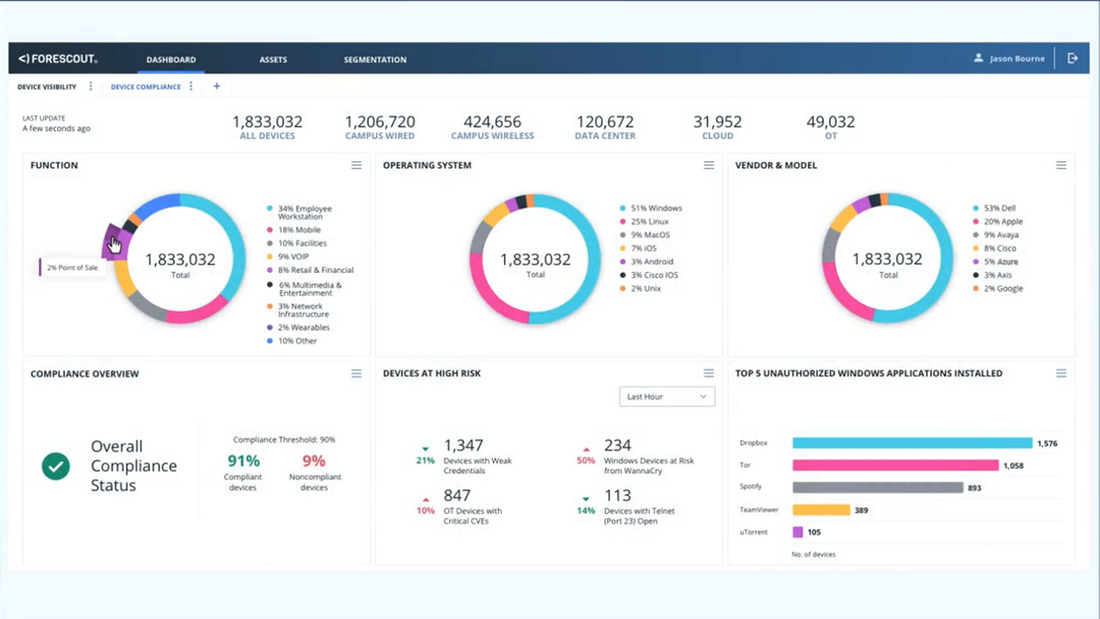1100x619 pixels.
Task: Open the Jason Bourne user profile
Action: pos(1010,58)
